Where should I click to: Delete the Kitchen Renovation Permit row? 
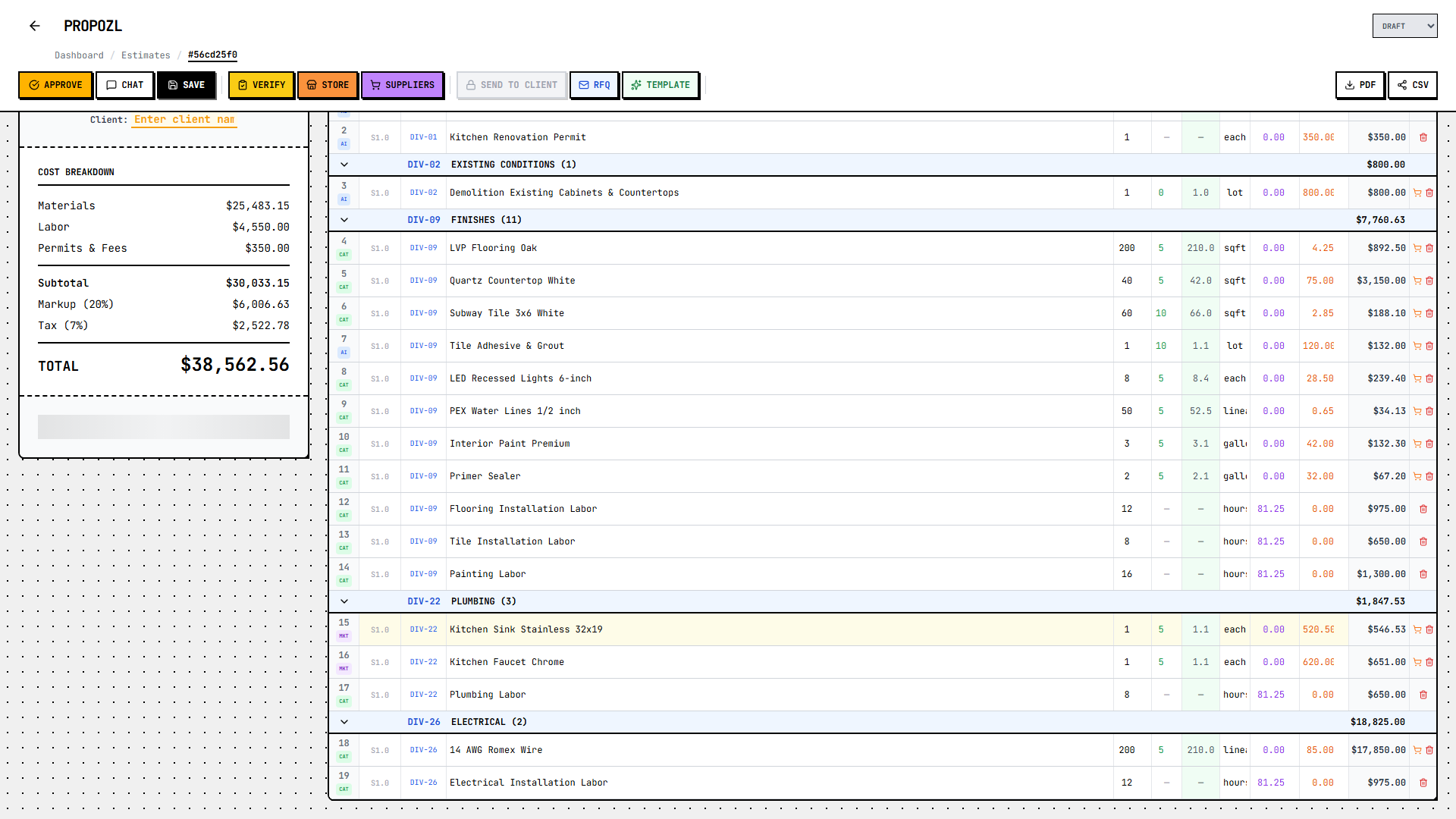tap(1423, 137)
